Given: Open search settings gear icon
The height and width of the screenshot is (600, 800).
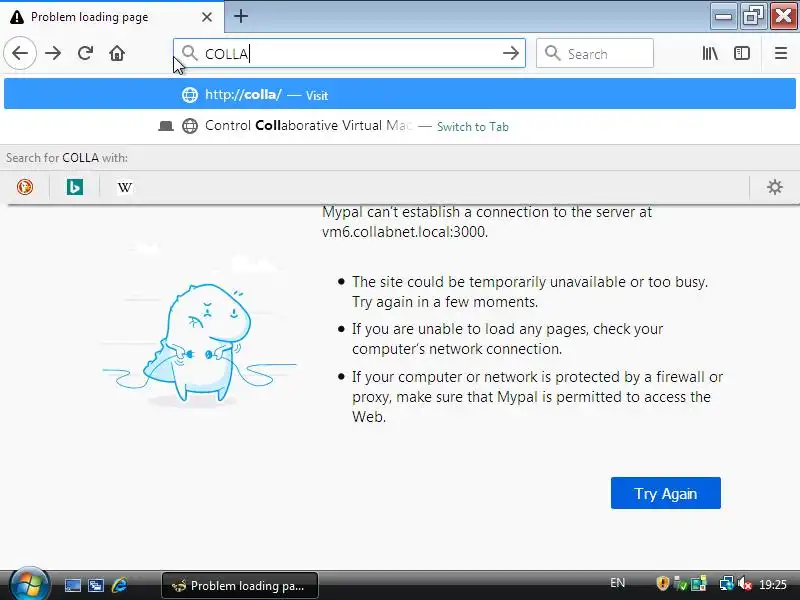Looking at the screenshot, I should click(x=774, y=187).
